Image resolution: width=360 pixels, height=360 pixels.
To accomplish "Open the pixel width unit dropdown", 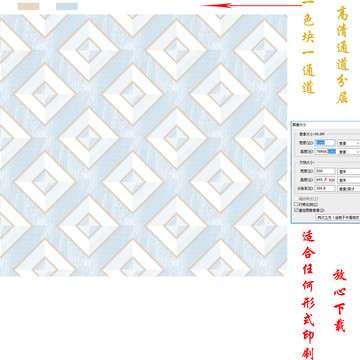I will point(349,143).
